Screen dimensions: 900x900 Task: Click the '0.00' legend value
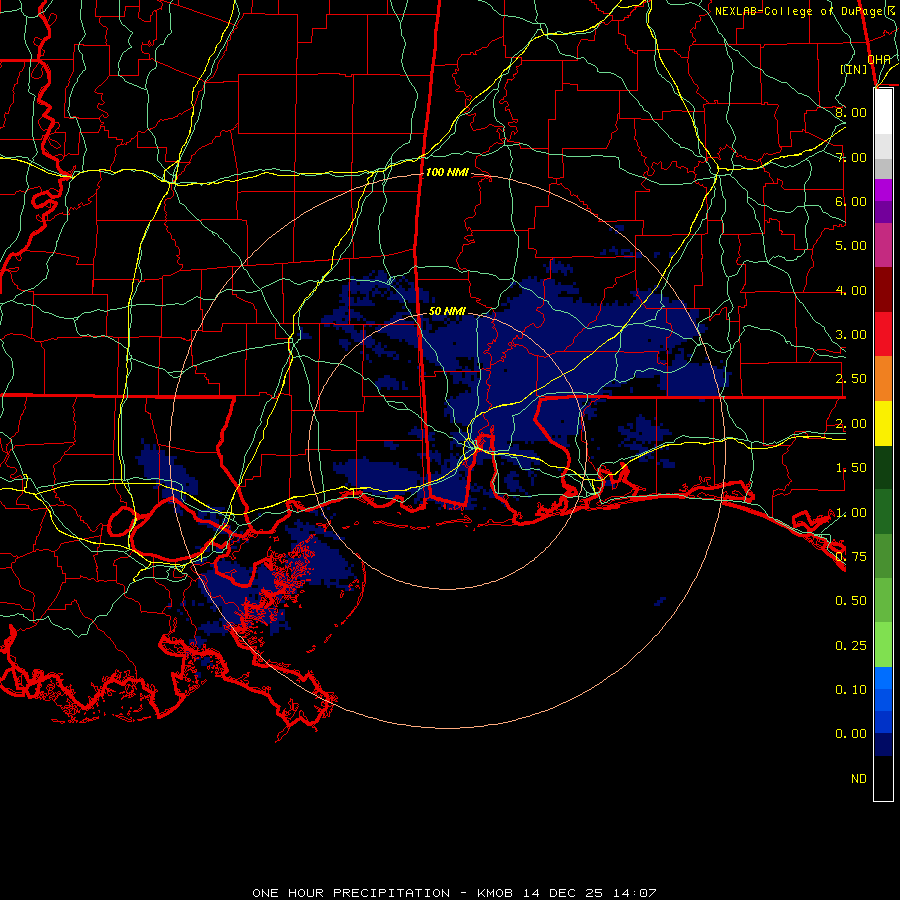pos(851,734)
